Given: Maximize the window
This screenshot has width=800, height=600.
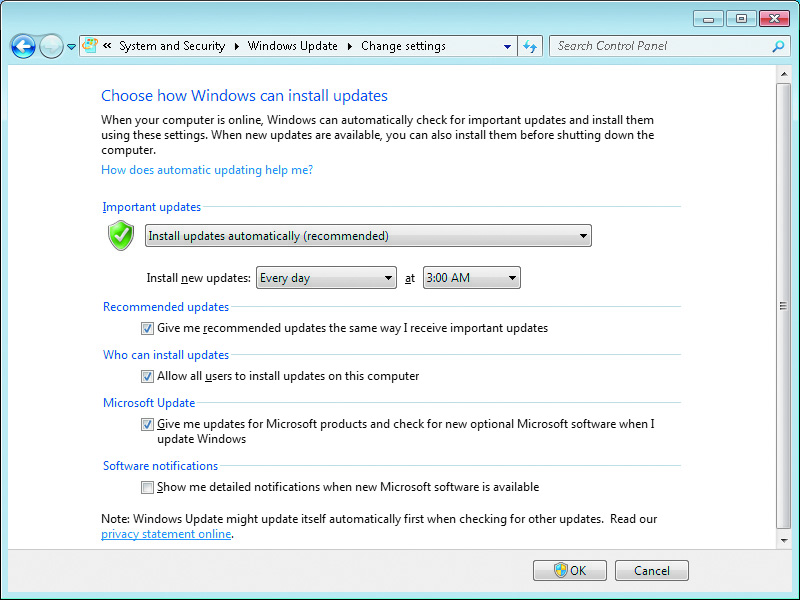Looking at the screenshot, I should [x=741, y=19].
